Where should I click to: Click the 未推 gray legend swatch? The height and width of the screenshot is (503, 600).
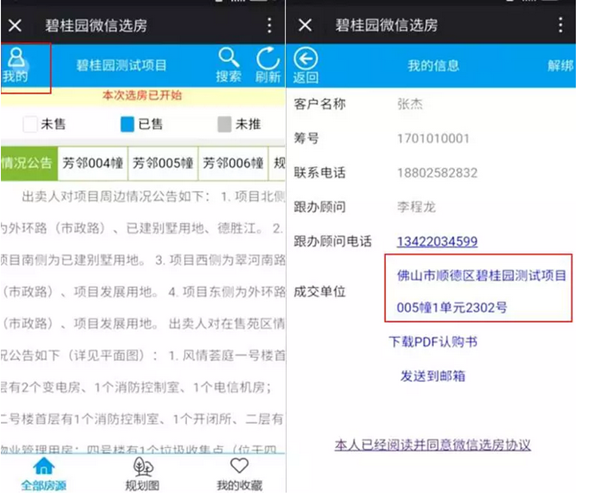225,124
